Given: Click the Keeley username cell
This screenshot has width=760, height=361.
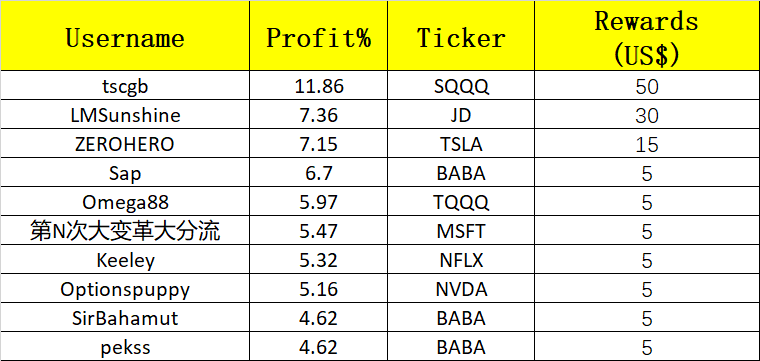Looking at the screenshot, I should tap(125, 260).
